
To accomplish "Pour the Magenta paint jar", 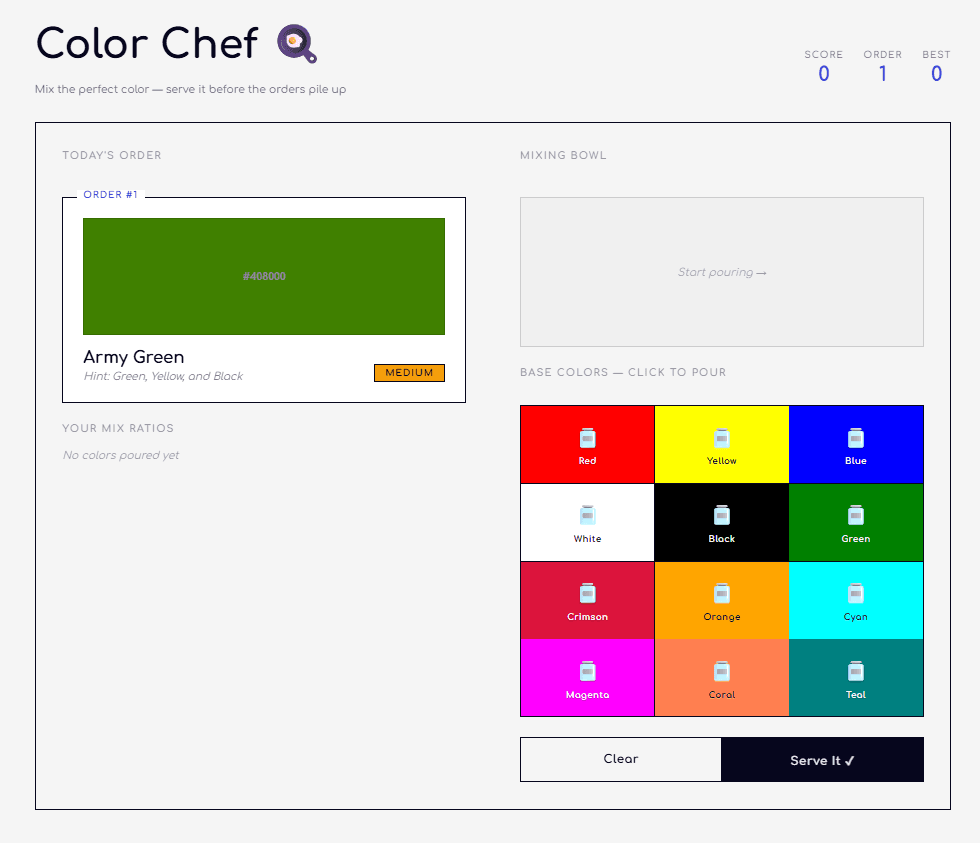I will click(587, 677).
